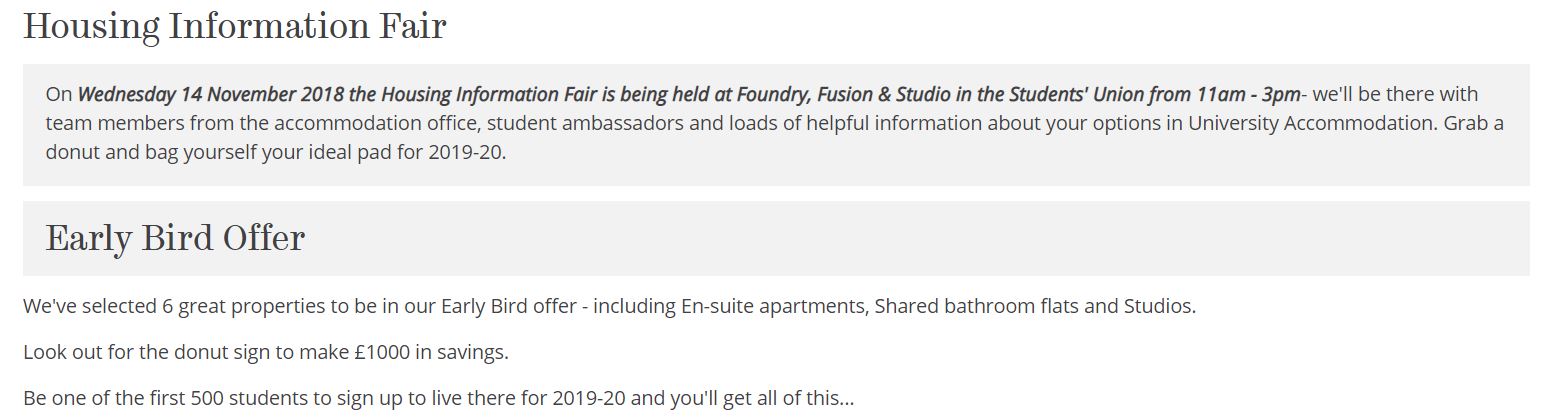
Task: Click the Housing Information Fair heading
Action: click(x=234, y=27)
